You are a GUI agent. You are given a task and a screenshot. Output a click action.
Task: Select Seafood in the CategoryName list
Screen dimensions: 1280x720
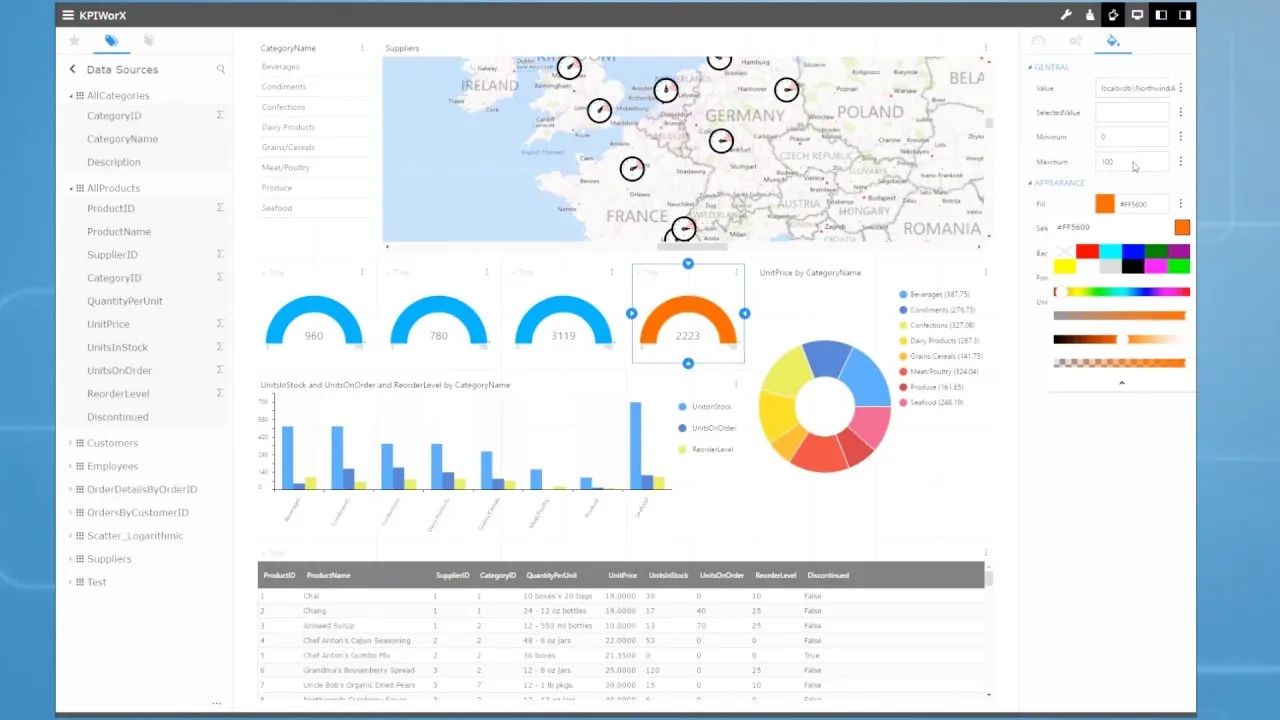pyautogui.click(x=277, y=208)
